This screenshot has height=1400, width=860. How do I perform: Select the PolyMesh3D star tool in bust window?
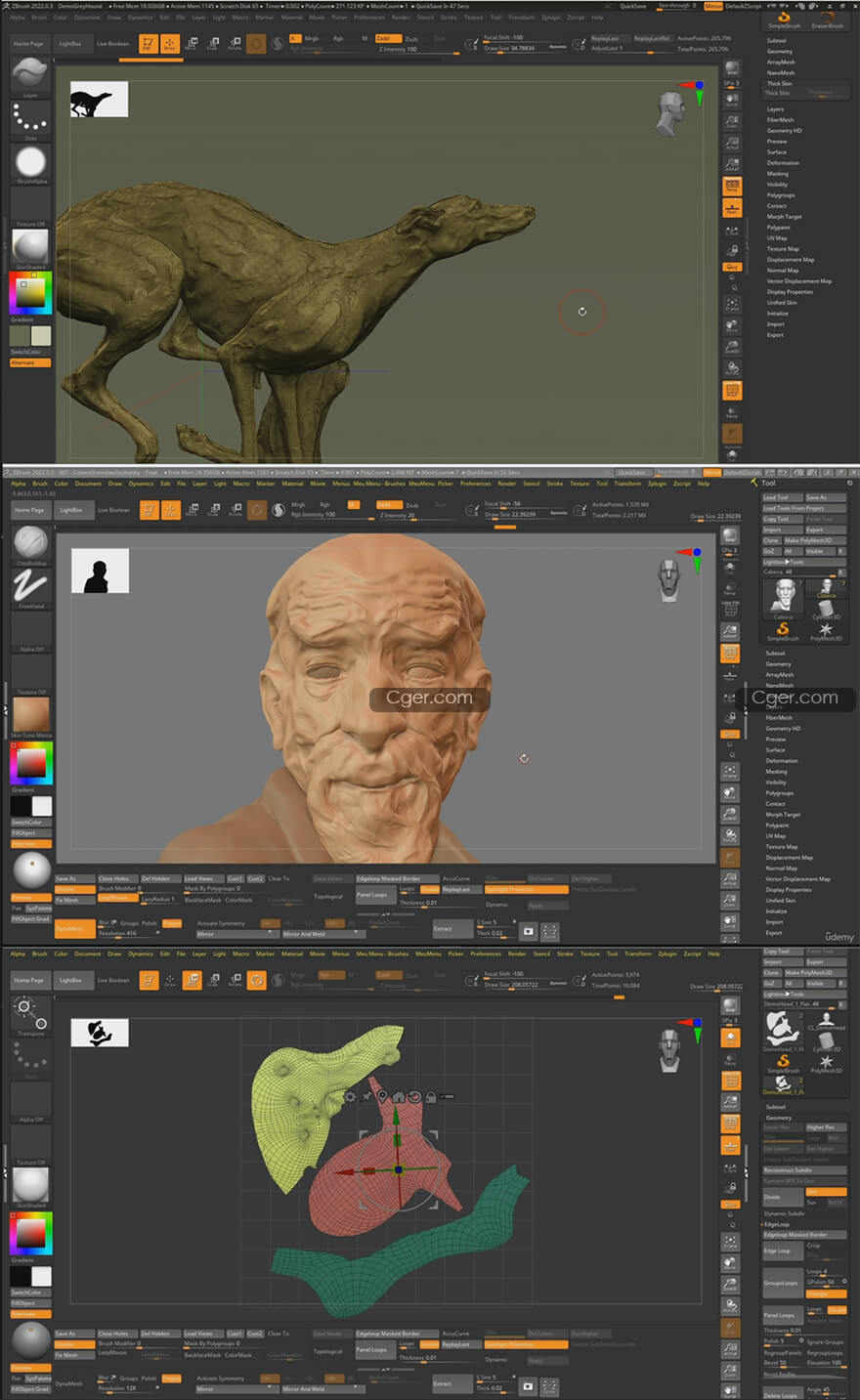tap(826, 631)
